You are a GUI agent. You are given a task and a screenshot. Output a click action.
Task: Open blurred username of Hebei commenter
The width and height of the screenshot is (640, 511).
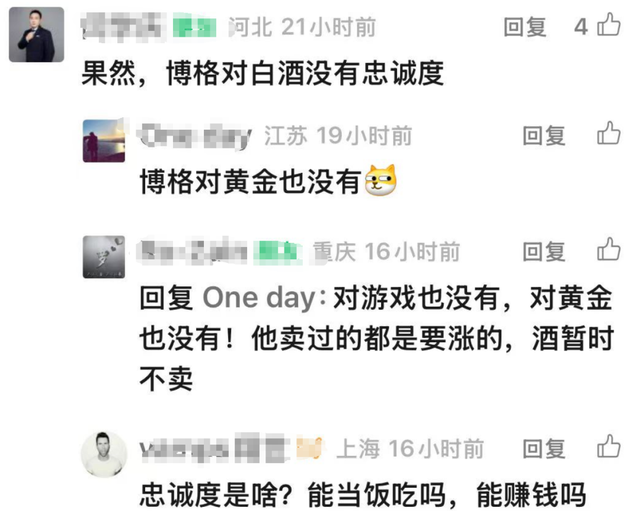coord(123,27)
